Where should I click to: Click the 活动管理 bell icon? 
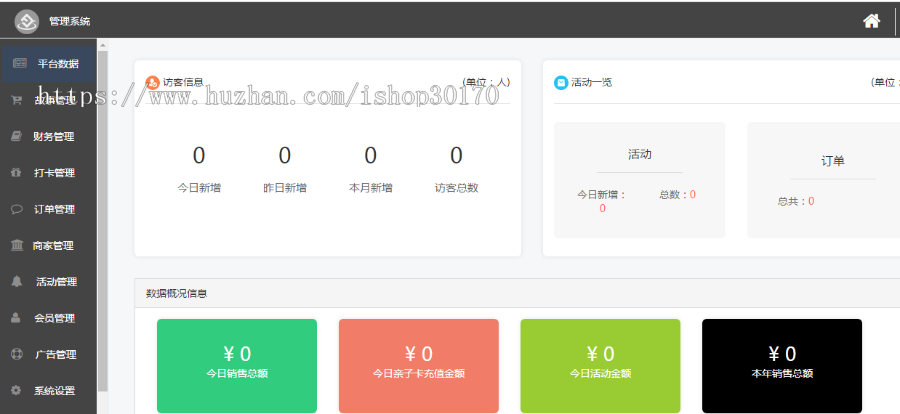[x=17, y=281]
